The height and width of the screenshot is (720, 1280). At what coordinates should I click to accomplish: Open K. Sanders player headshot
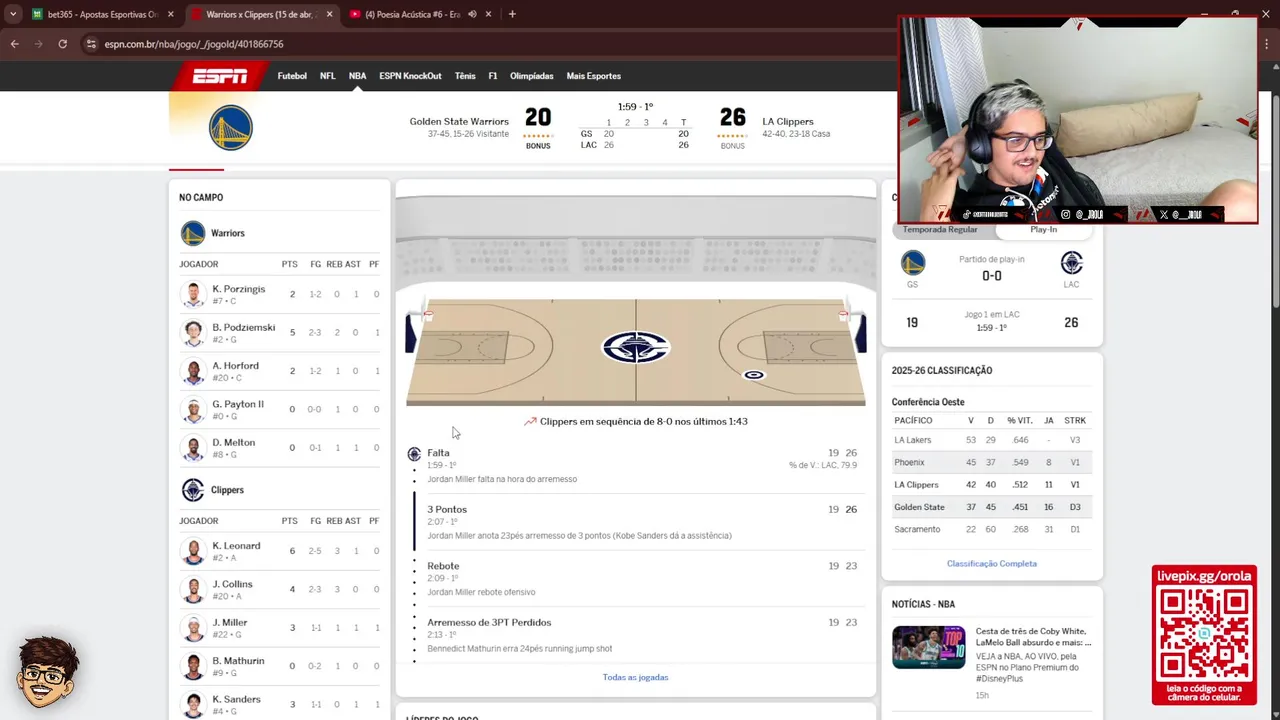193,704
